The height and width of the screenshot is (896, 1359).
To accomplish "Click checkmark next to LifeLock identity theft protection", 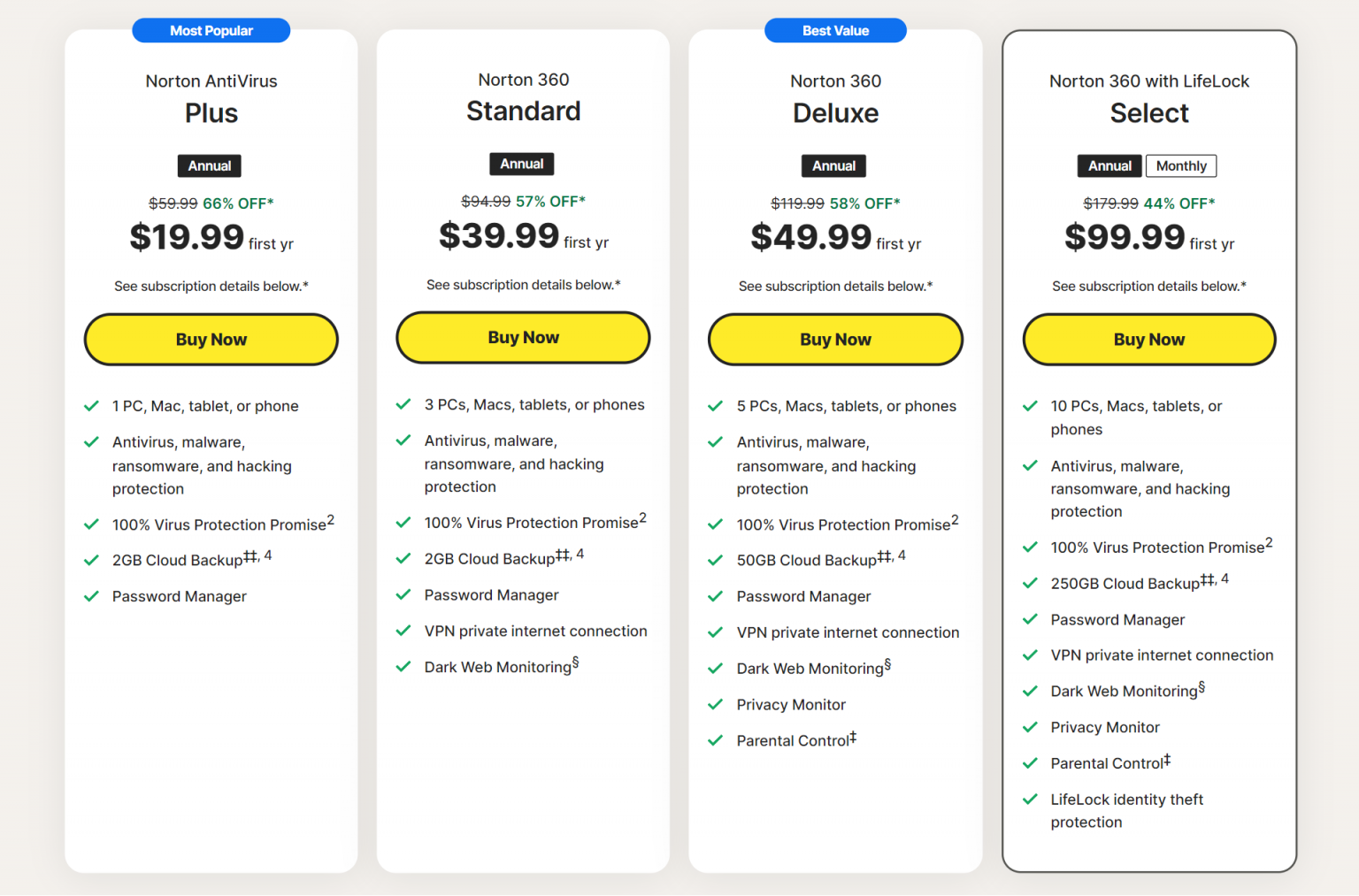I will point(1030,800).
